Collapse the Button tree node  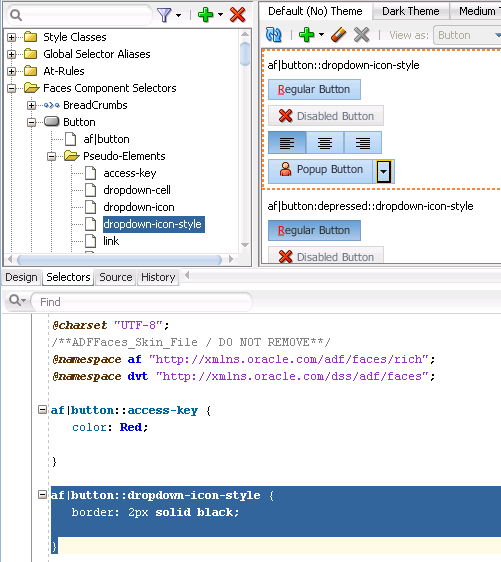click(32, 122)
